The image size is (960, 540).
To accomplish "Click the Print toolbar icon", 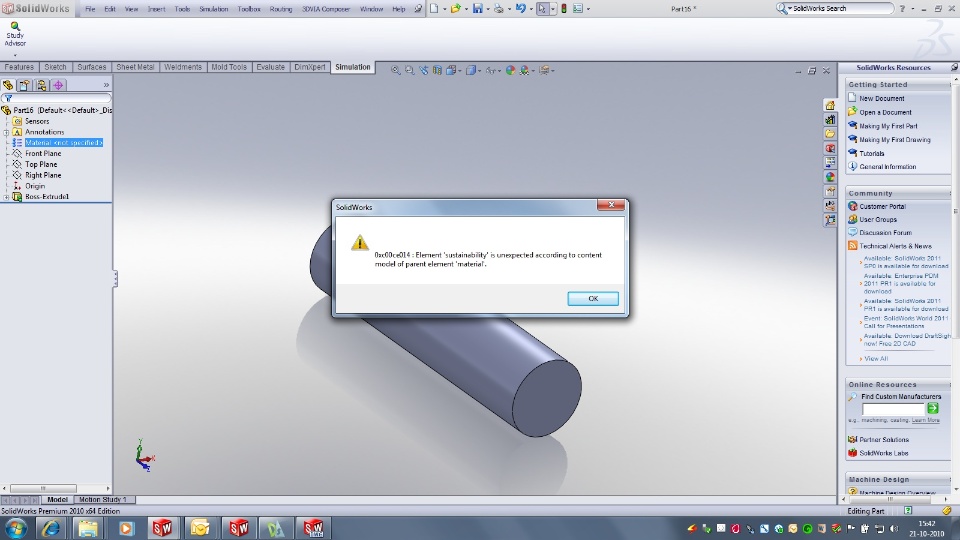I will tap(499, 9).
